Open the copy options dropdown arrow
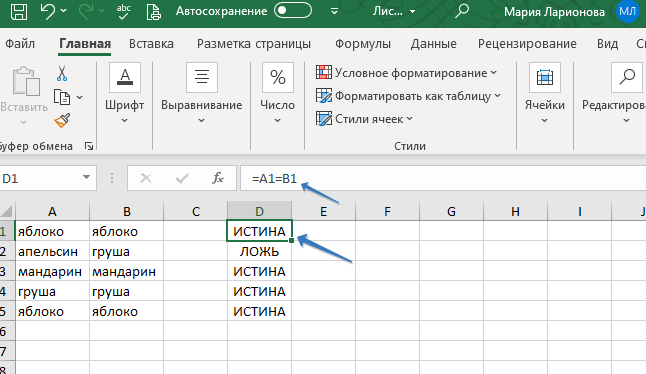The image size is (646, 374). click(80, 98)
